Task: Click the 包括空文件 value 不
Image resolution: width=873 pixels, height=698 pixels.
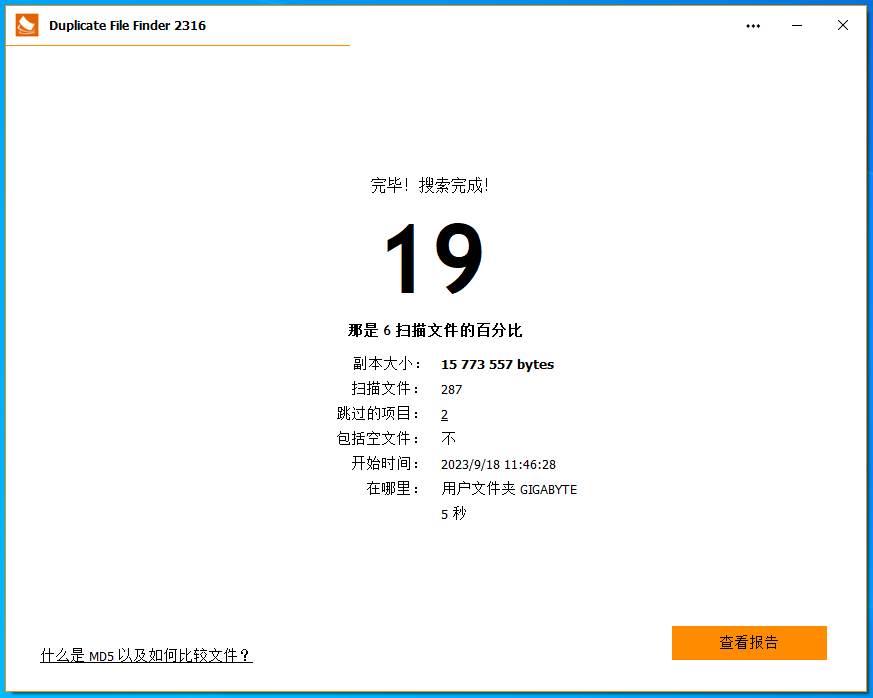Action: 448,439
